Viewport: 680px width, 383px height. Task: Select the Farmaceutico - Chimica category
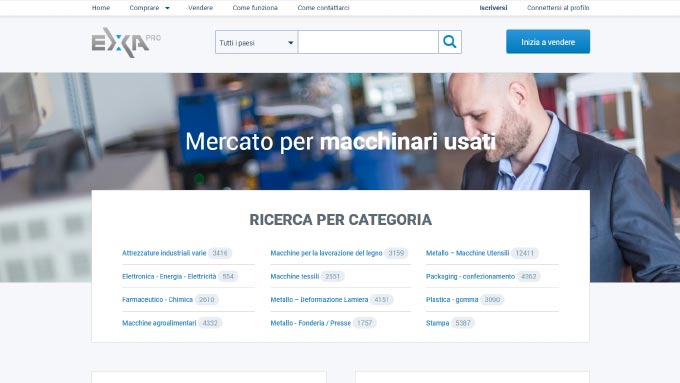157,300
